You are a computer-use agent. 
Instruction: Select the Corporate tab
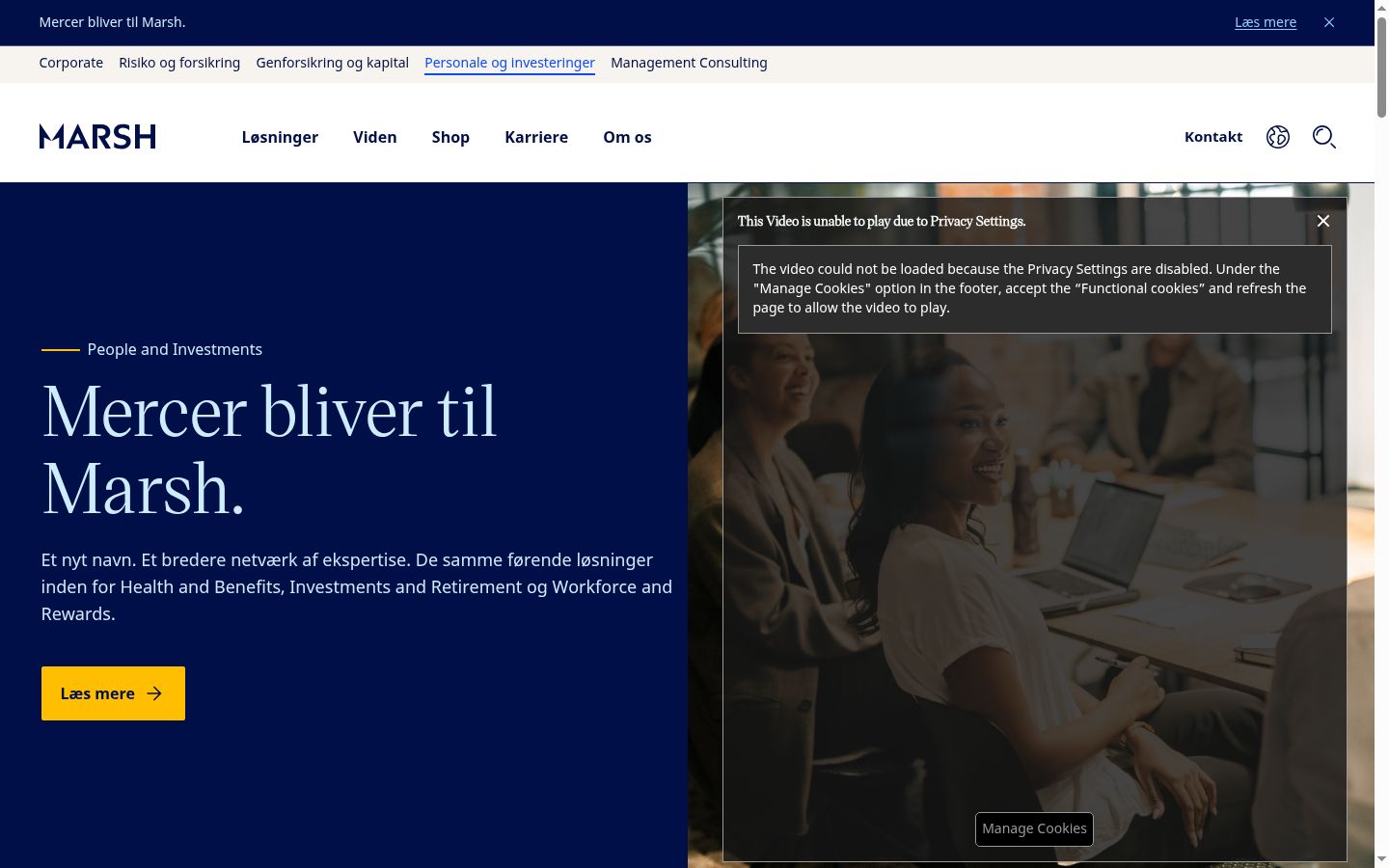[x=71, y=63]
